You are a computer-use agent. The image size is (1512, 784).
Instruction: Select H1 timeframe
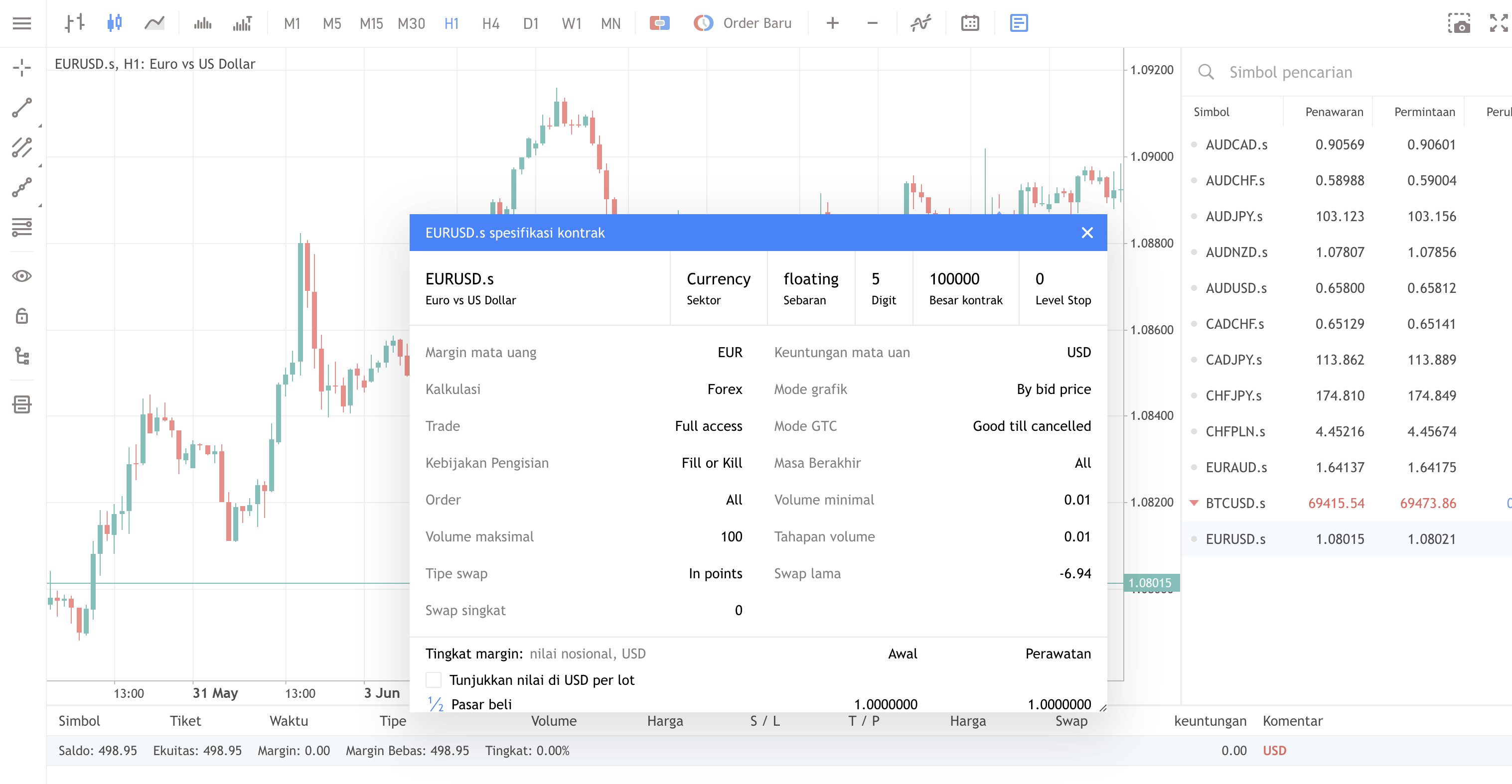[x=451, y=23]
